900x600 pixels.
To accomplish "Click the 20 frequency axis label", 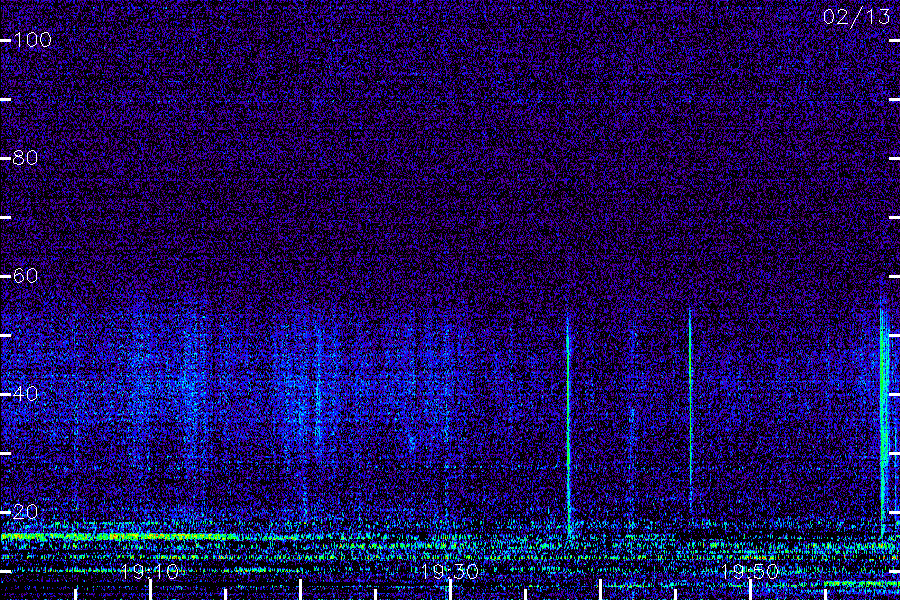I will (25, 512).
